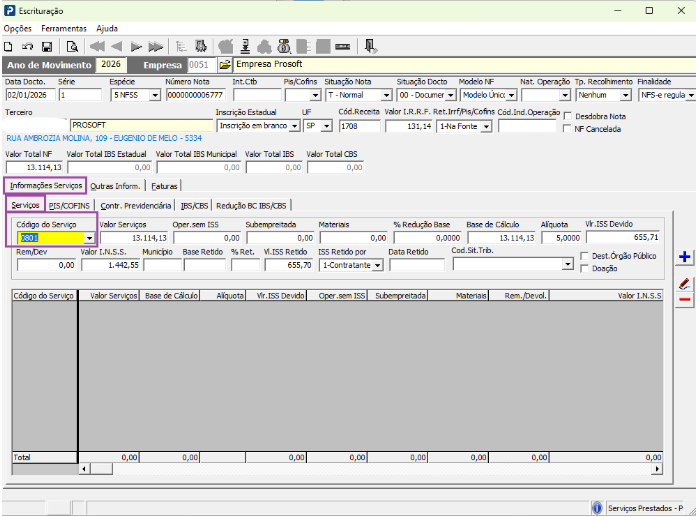Switch to Faturas tab
The height and width of the screenshot is (517, 696).
(x=164, y=186)
